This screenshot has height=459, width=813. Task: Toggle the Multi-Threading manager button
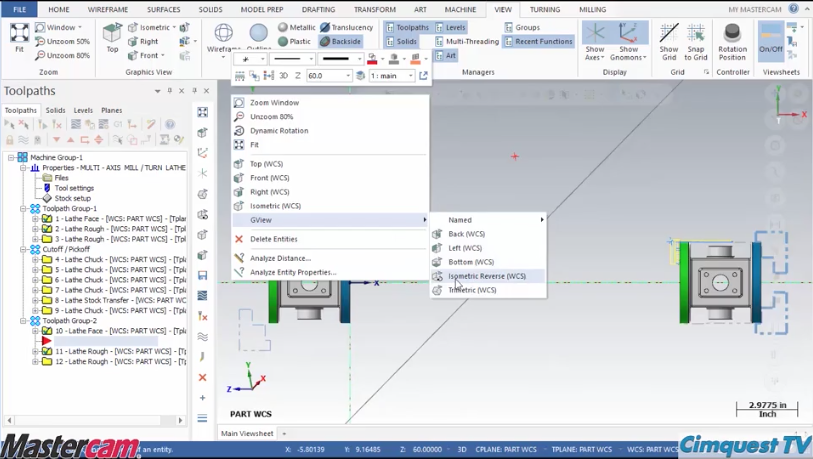point(467,41)
